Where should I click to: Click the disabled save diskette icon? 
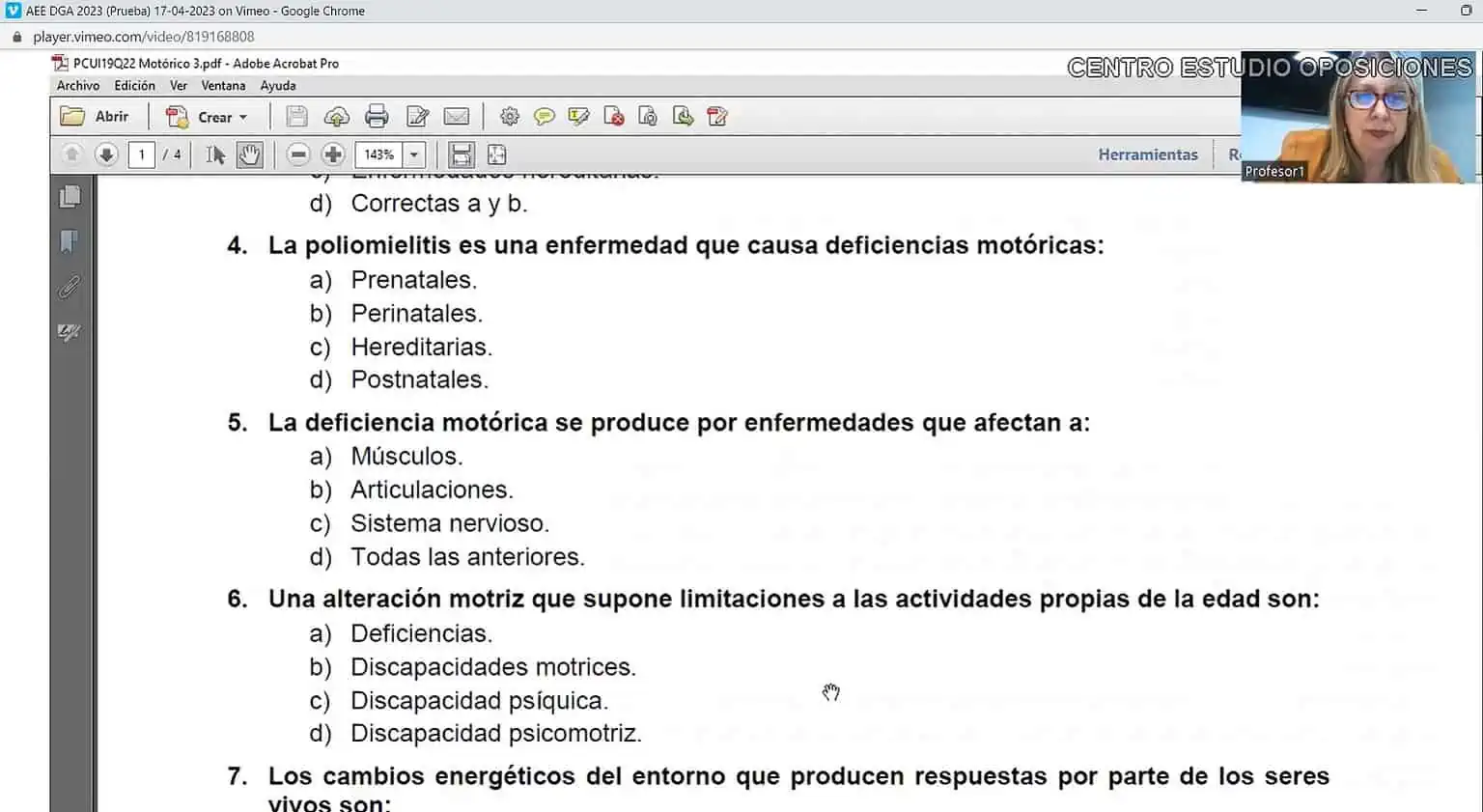[x=296, y=117]
